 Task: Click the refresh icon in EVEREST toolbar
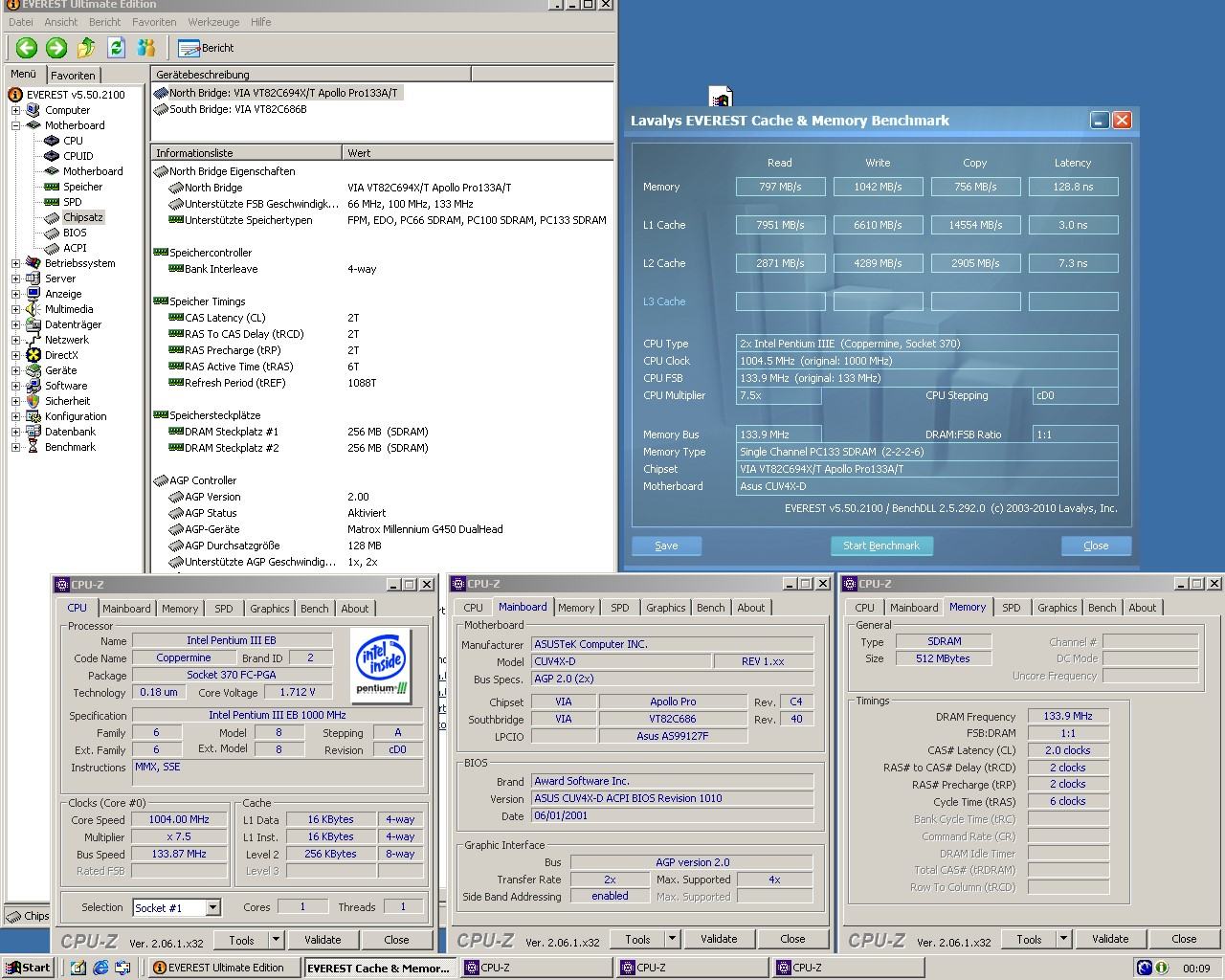pos(117,48)
